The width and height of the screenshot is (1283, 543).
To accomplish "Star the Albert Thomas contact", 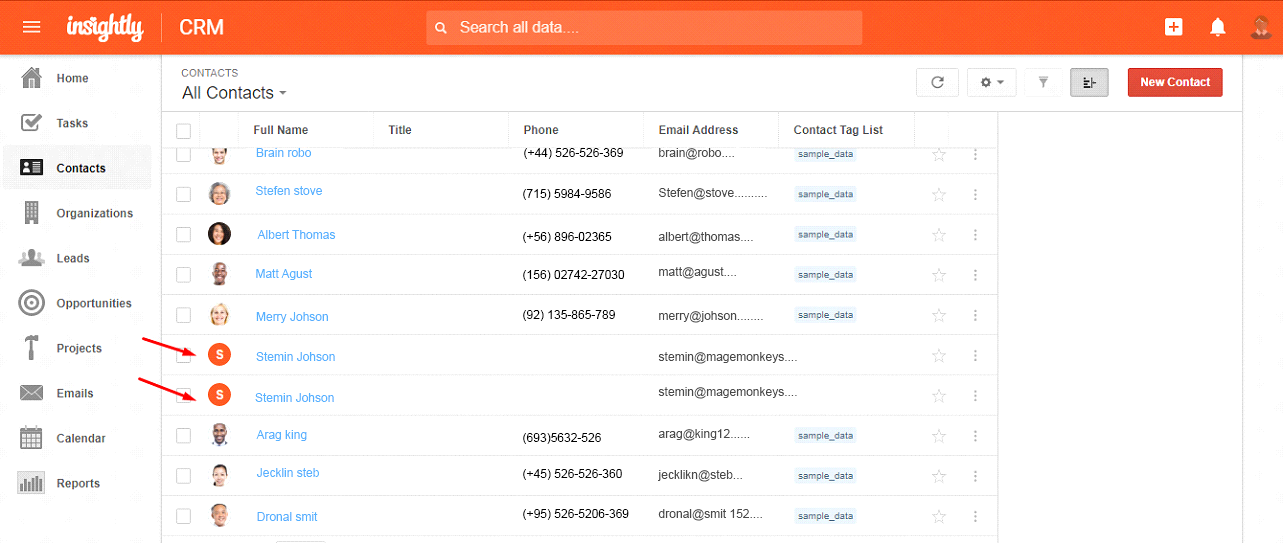I will tap(938, 235).
